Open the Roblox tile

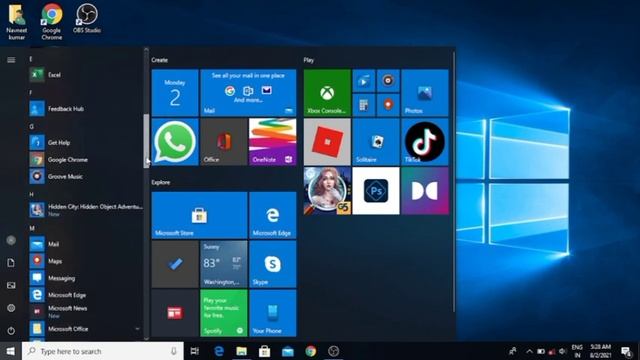[327, 142]
